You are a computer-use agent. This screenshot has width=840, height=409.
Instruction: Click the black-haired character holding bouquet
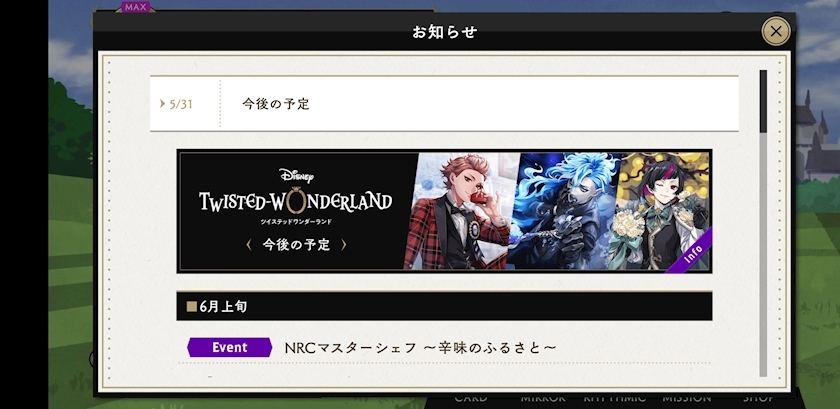click(659, 211)
